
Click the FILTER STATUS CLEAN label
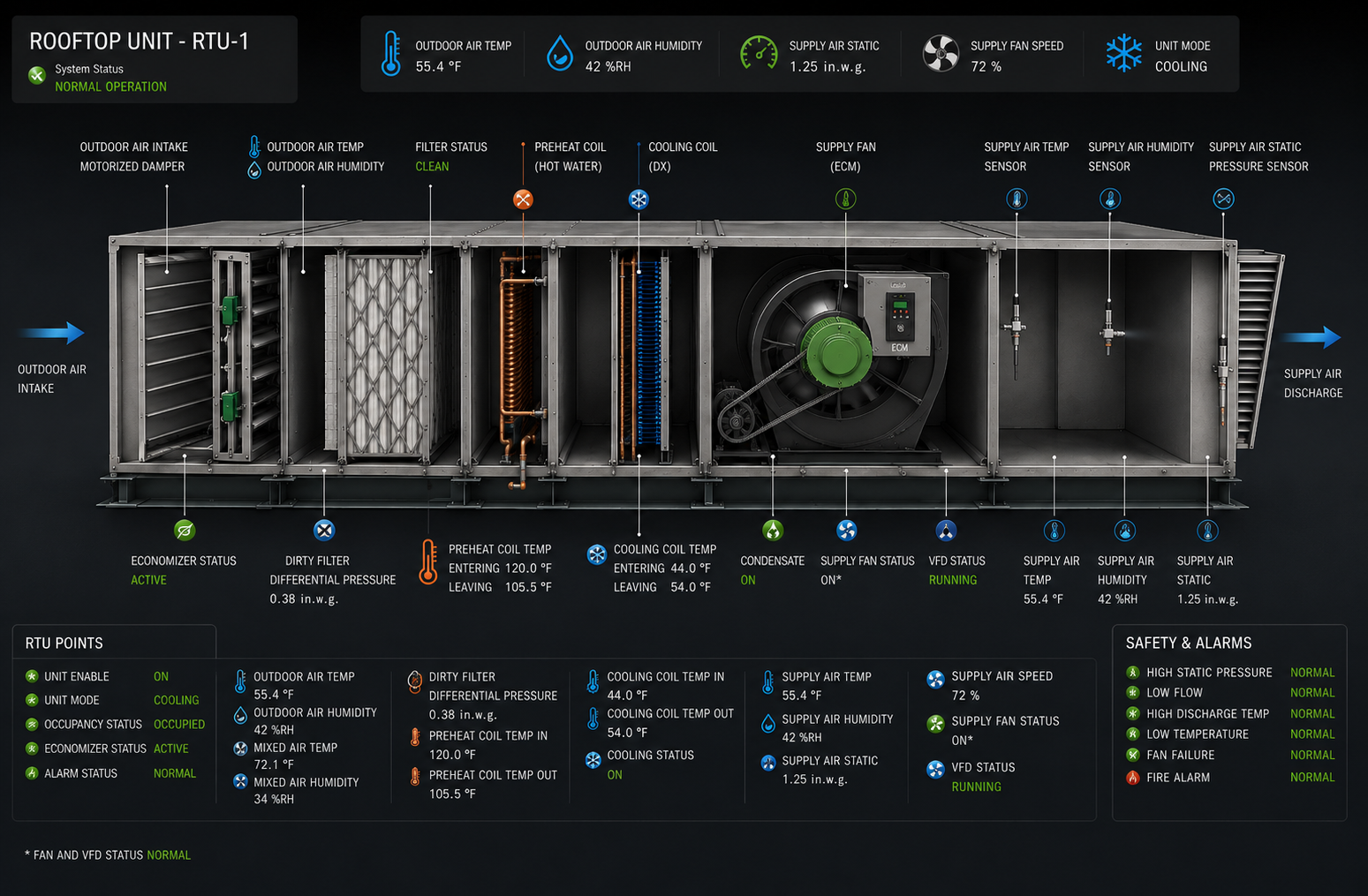click(x=432, y=166)
